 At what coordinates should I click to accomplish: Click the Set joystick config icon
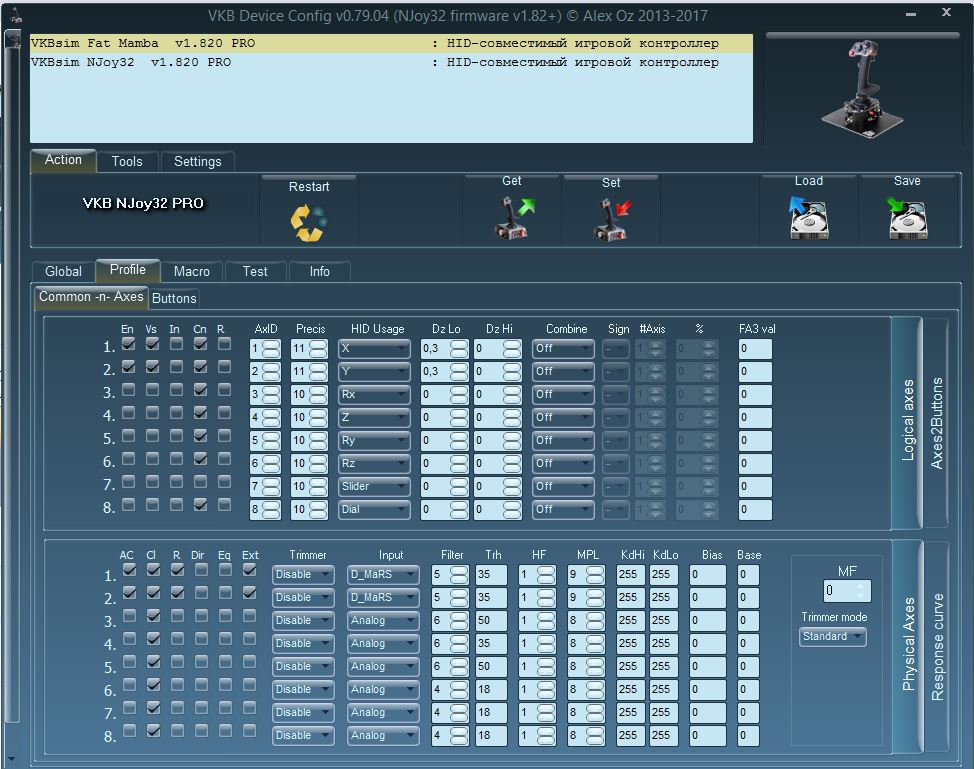pyautogui.click(x=612, y=219)
